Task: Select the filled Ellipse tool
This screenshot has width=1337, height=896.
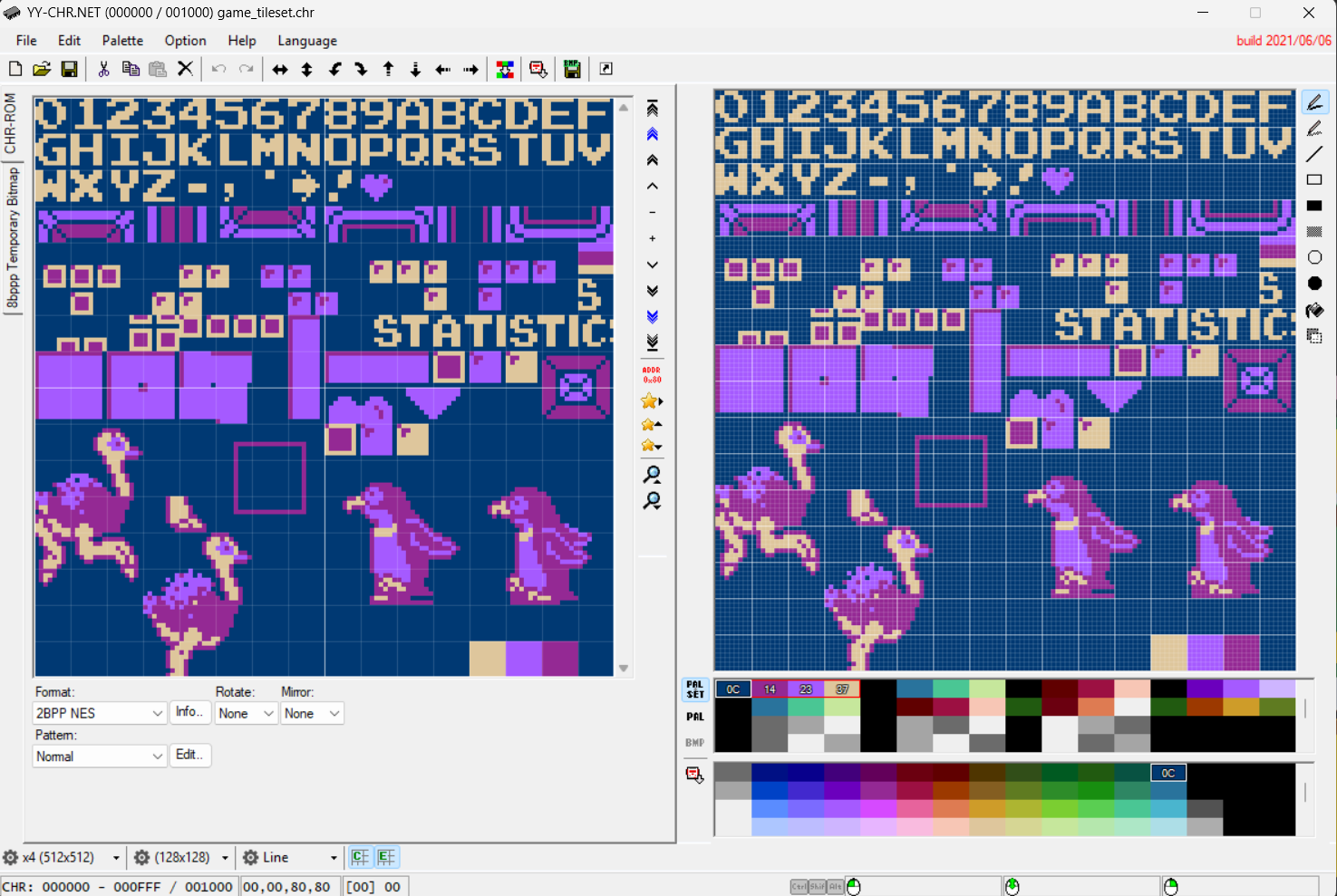Action: [1314, 284]
